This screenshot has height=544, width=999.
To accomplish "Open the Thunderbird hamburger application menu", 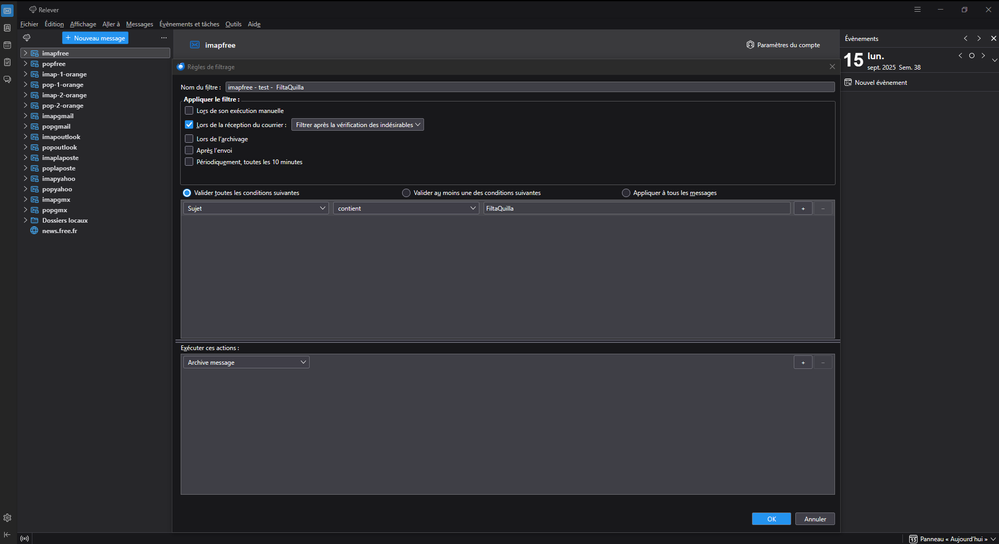I will 917,9.
